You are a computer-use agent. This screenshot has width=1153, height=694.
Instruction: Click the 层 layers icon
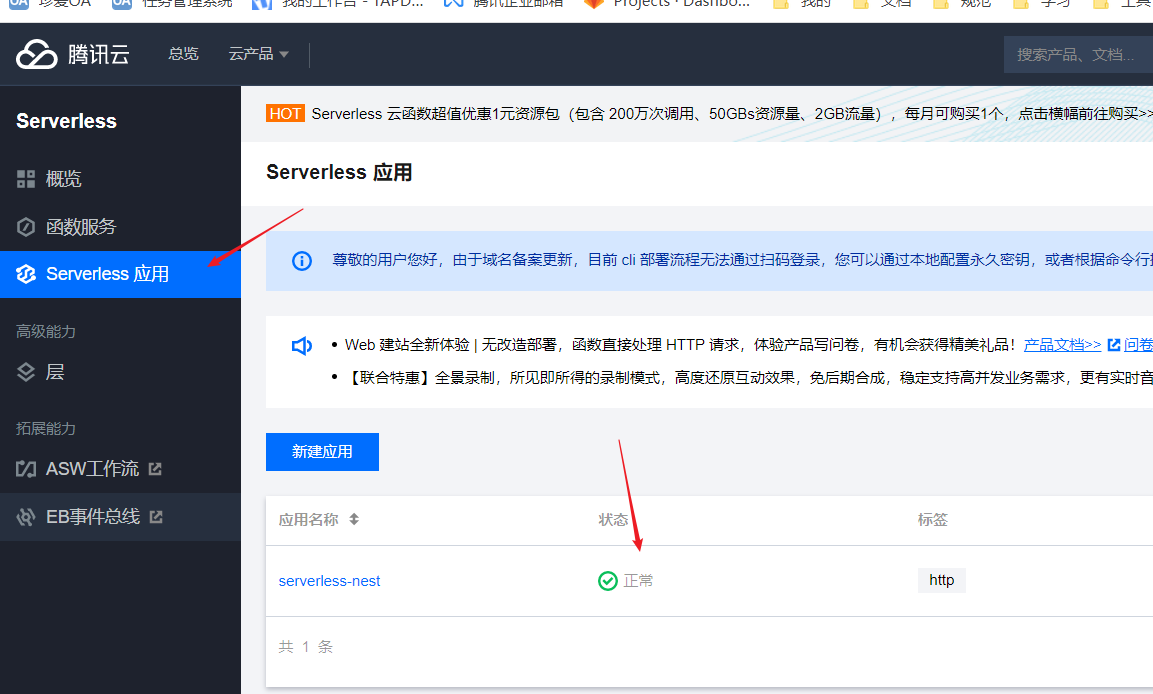[26, 372]
